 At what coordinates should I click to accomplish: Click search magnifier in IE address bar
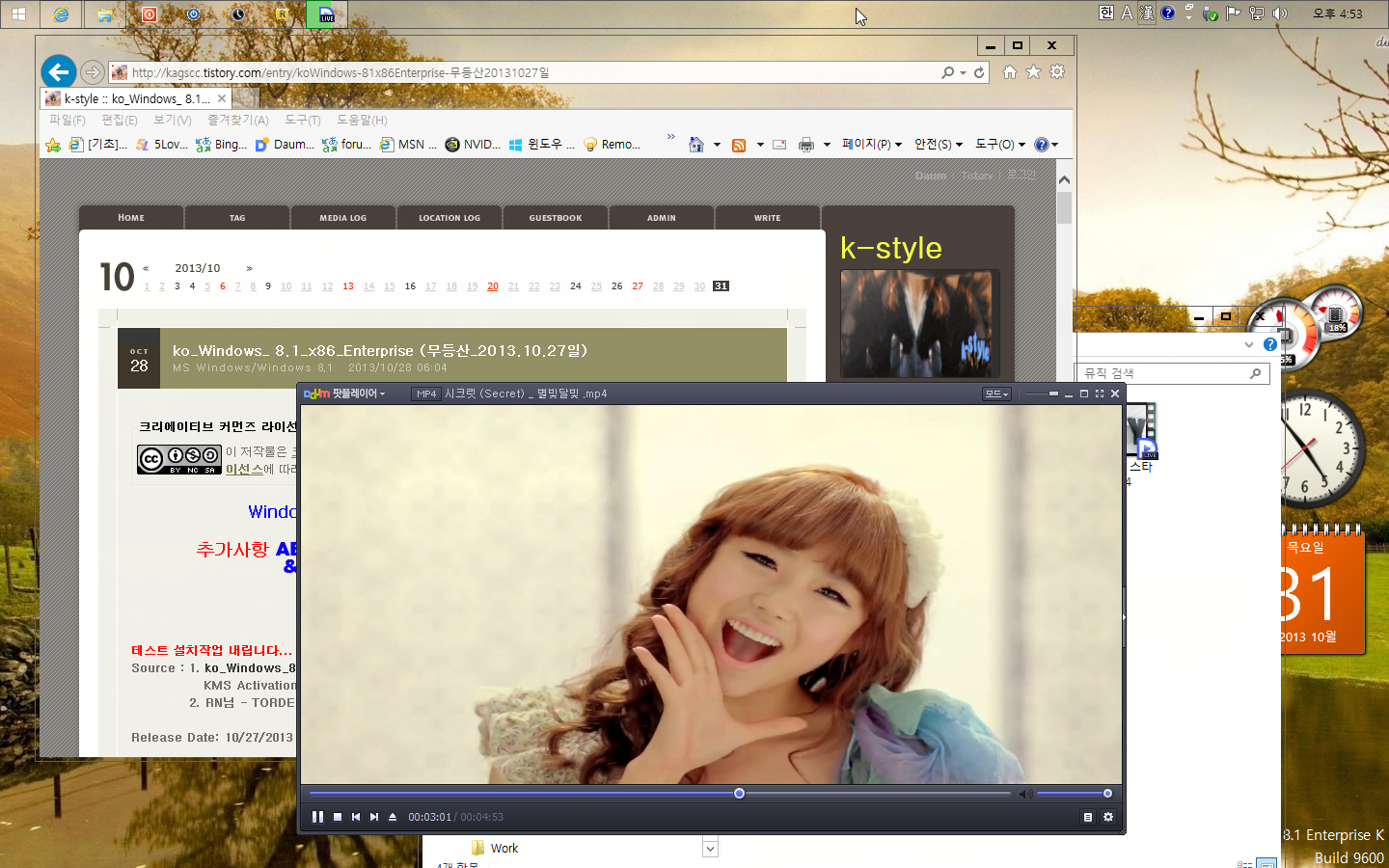pyautogui.click(x=948, y=72)
